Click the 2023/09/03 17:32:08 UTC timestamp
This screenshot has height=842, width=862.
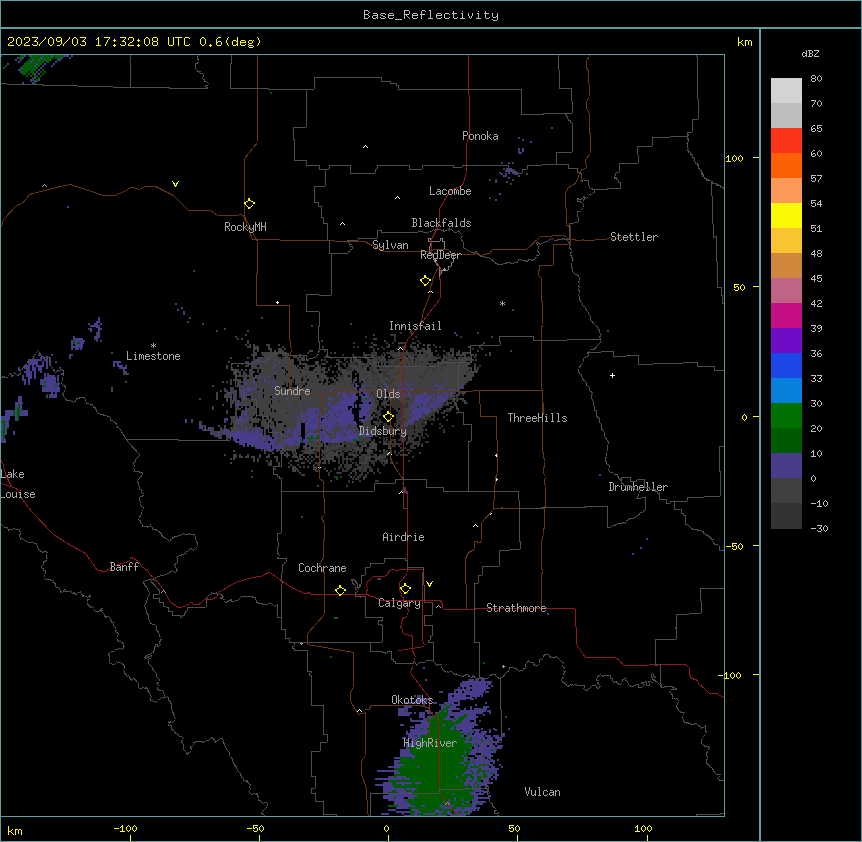tap(99, 42)
